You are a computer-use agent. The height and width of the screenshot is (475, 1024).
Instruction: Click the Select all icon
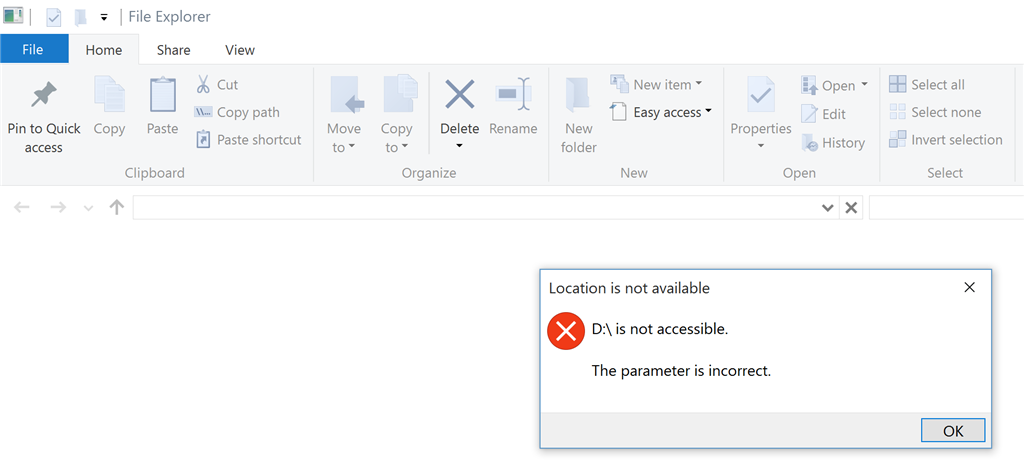click(x=898, y=84)
